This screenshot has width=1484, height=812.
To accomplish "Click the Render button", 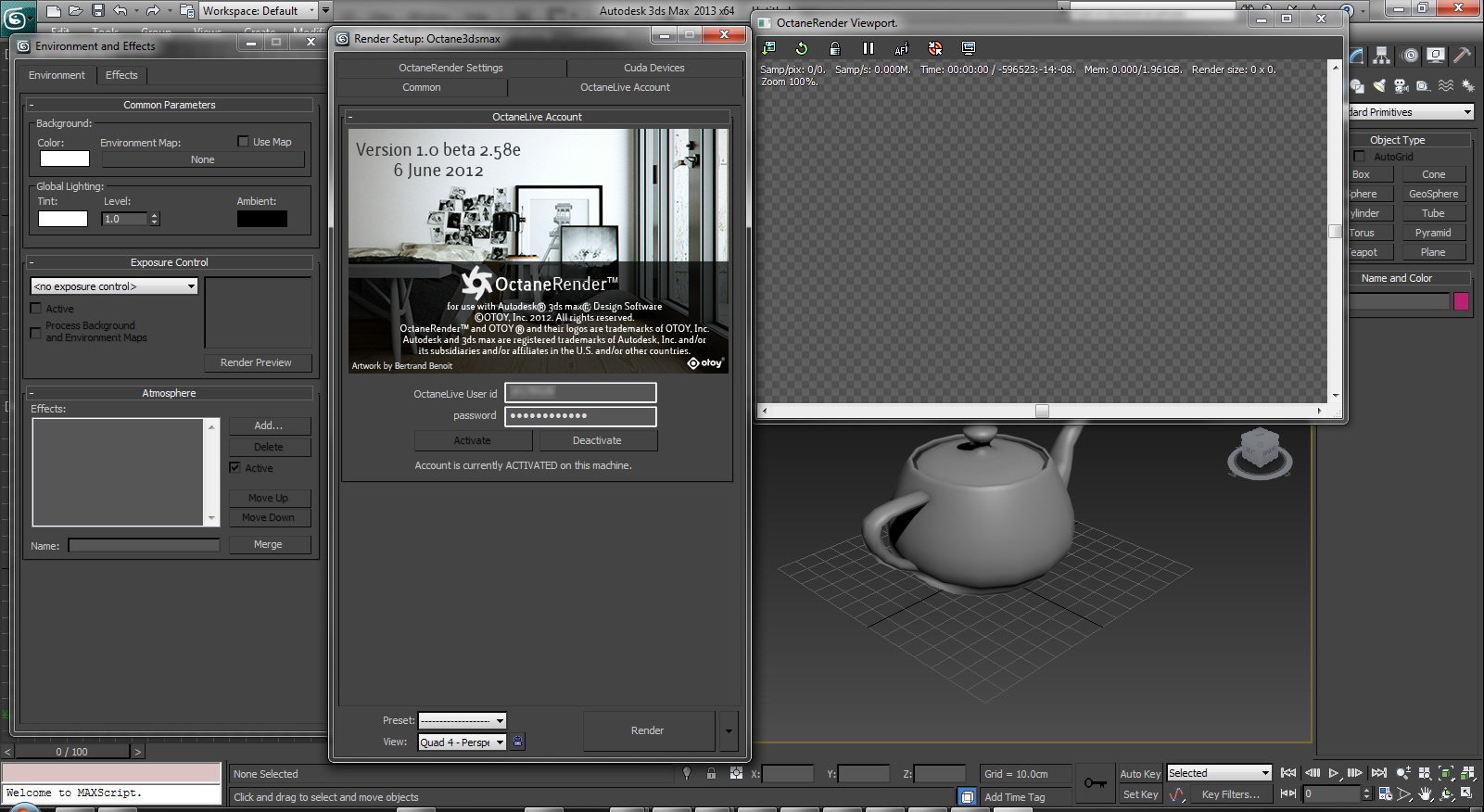I will pyautogui.click(x=648, y=730).
